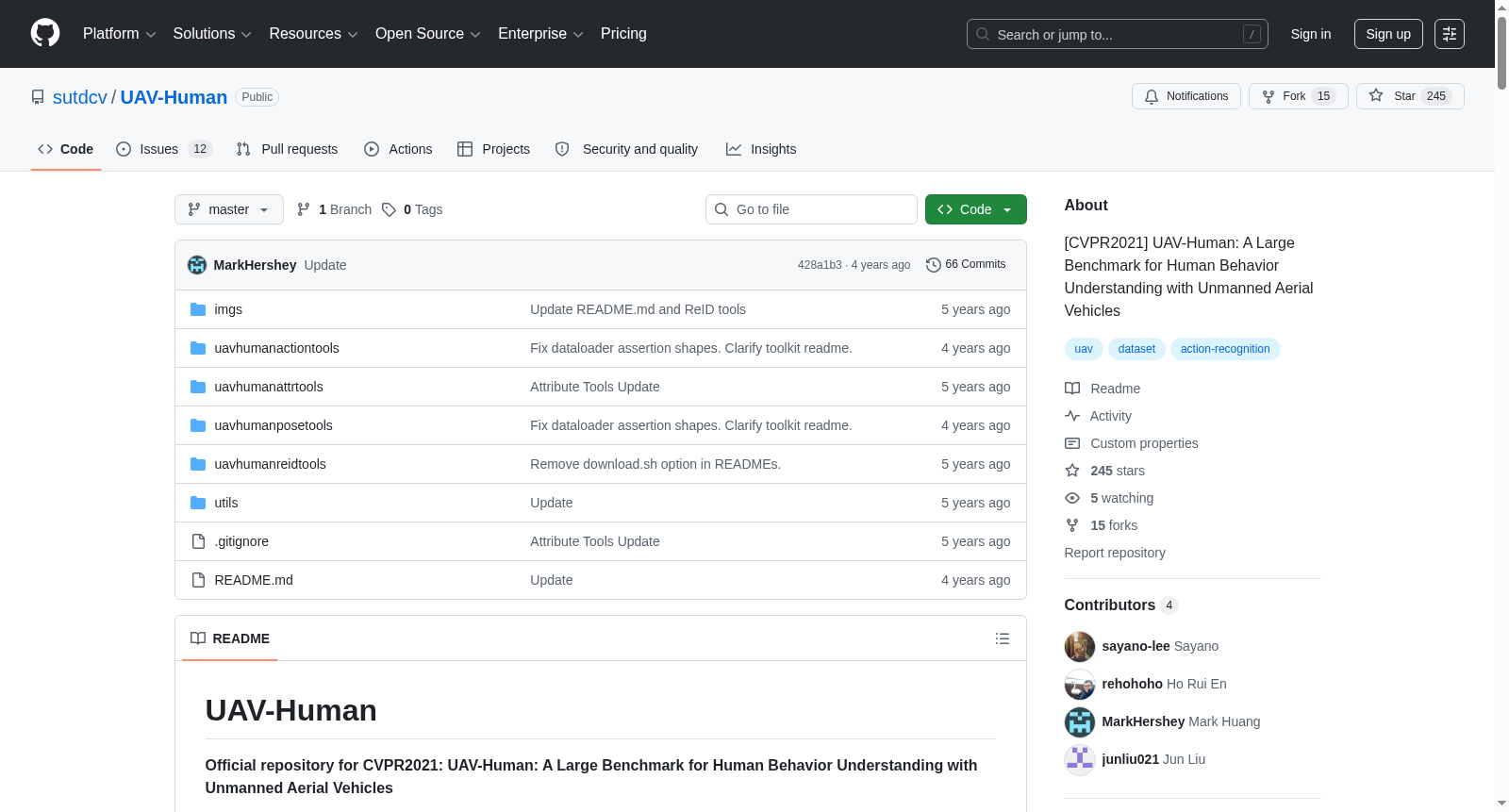Switch to the Pull requests tab

287,149
